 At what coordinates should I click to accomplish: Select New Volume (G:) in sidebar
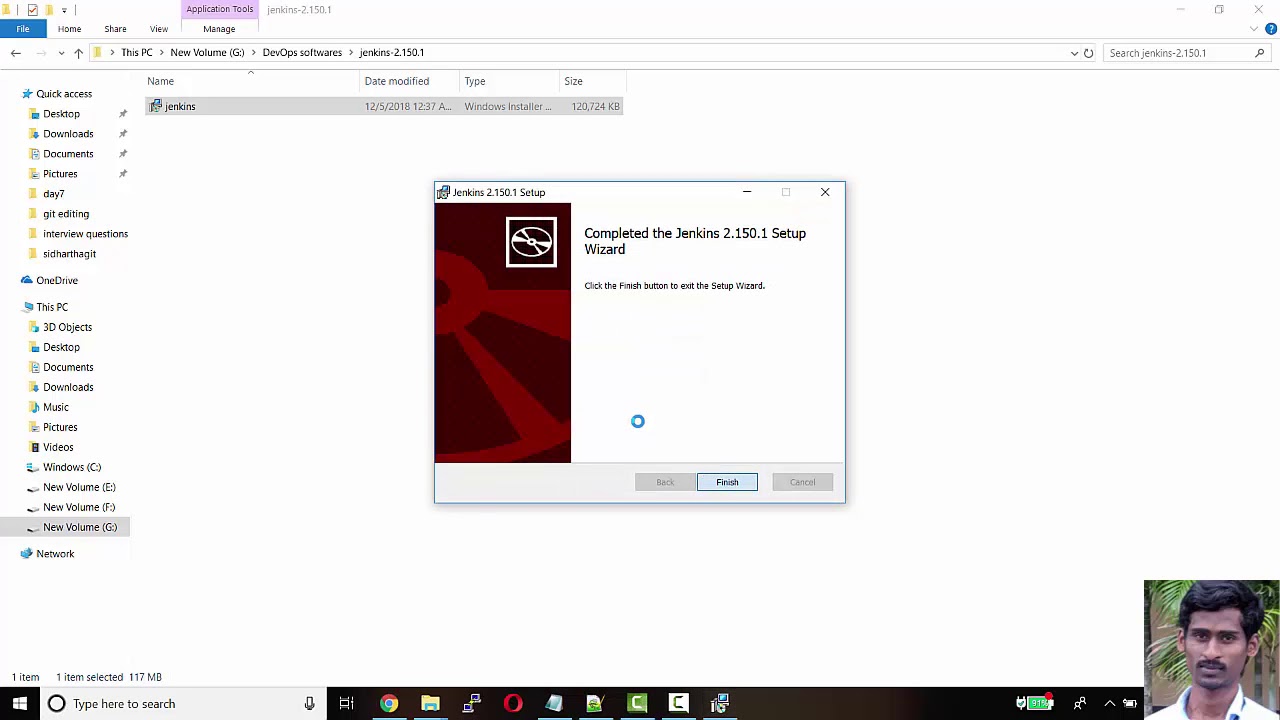pos(80,527)
